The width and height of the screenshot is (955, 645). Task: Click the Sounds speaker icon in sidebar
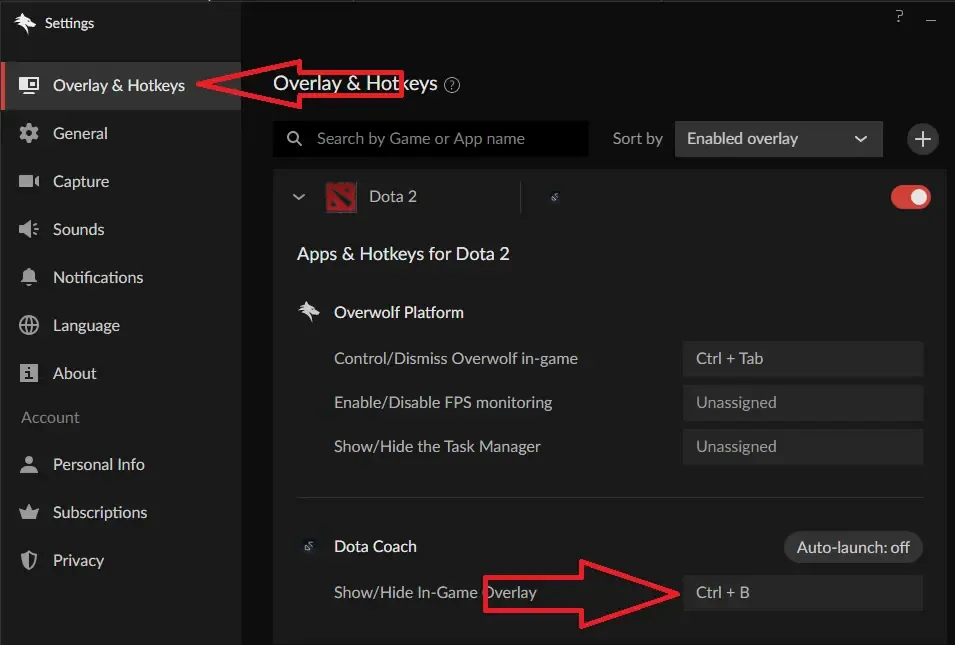pos(30,229)
